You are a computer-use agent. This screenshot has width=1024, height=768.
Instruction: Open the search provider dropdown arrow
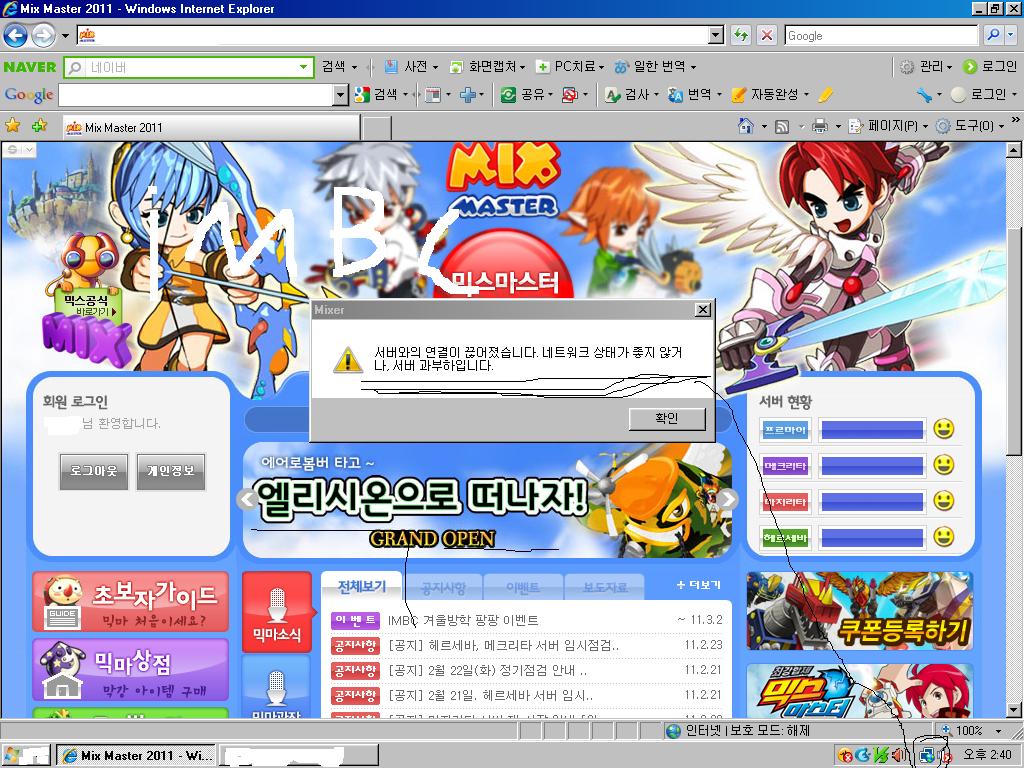[x=1012, y=35]
